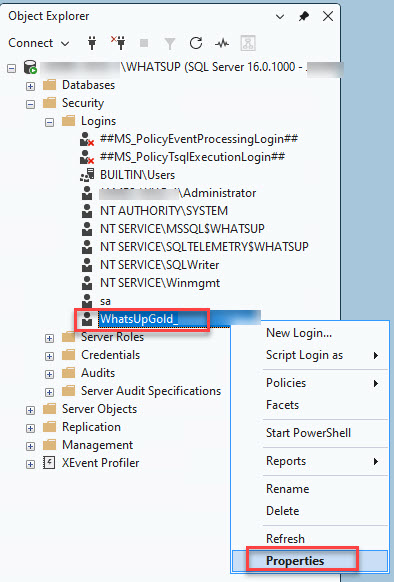Click the Server Objects folder icon

pyautogui.click(x=49, y=409)
